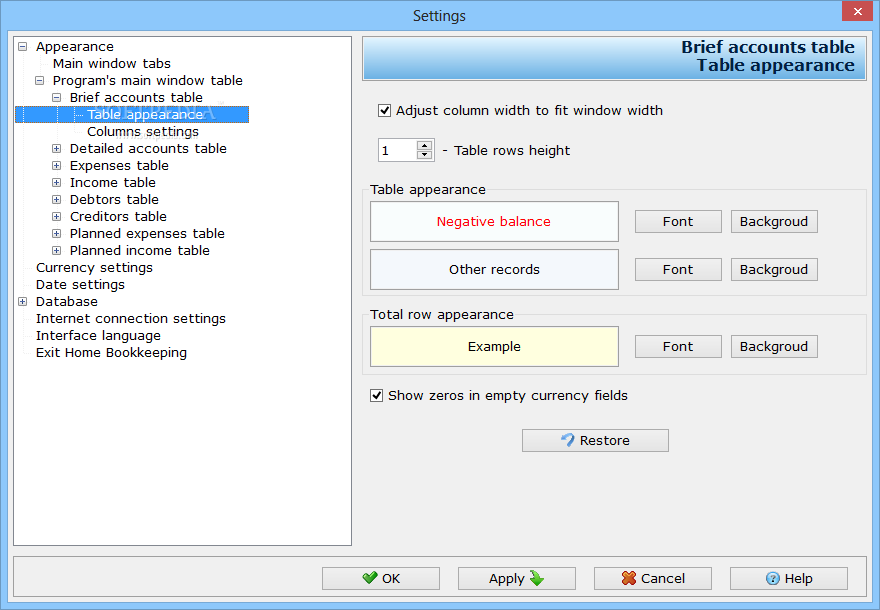Expand the Detailed accounts table node
The width and height of the screenshot is (880, 610).
click(x=56, y=148)
